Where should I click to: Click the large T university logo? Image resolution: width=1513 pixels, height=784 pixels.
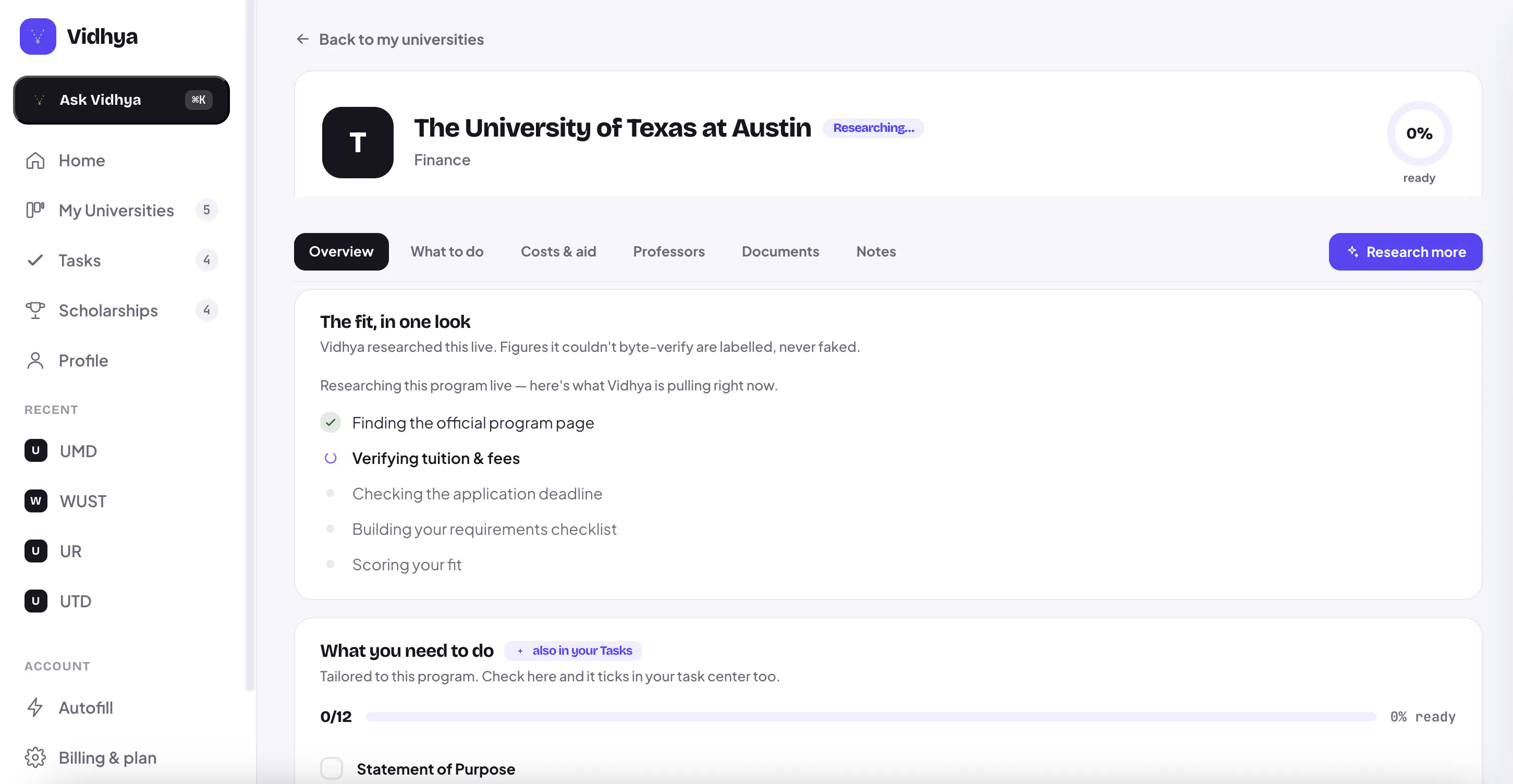(358, 143)
